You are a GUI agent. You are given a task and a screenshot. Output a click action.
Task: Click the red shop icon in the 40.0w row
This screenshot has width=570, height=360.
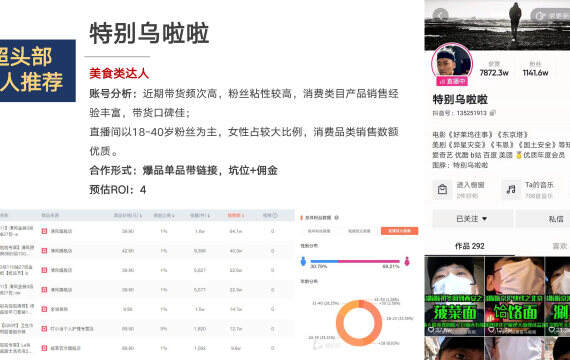tap(44, 251)
